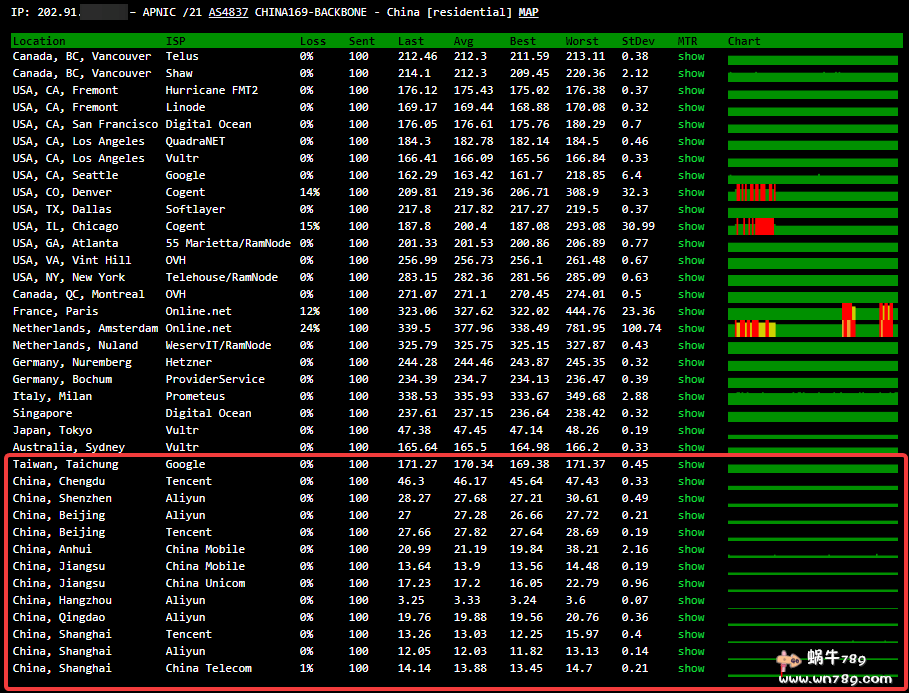Viewport: 909px width, 693px height.
Task: Open the Denver Cogent latency chart
Action: [x=811, y=193]
